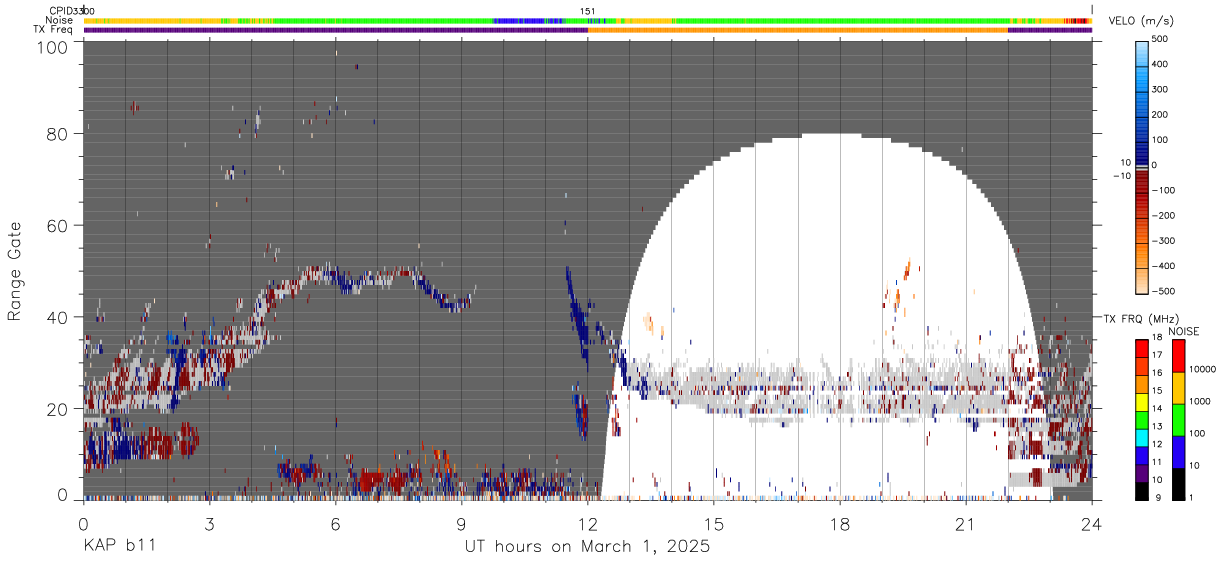Click the x-axis tick label '6'

335,524
